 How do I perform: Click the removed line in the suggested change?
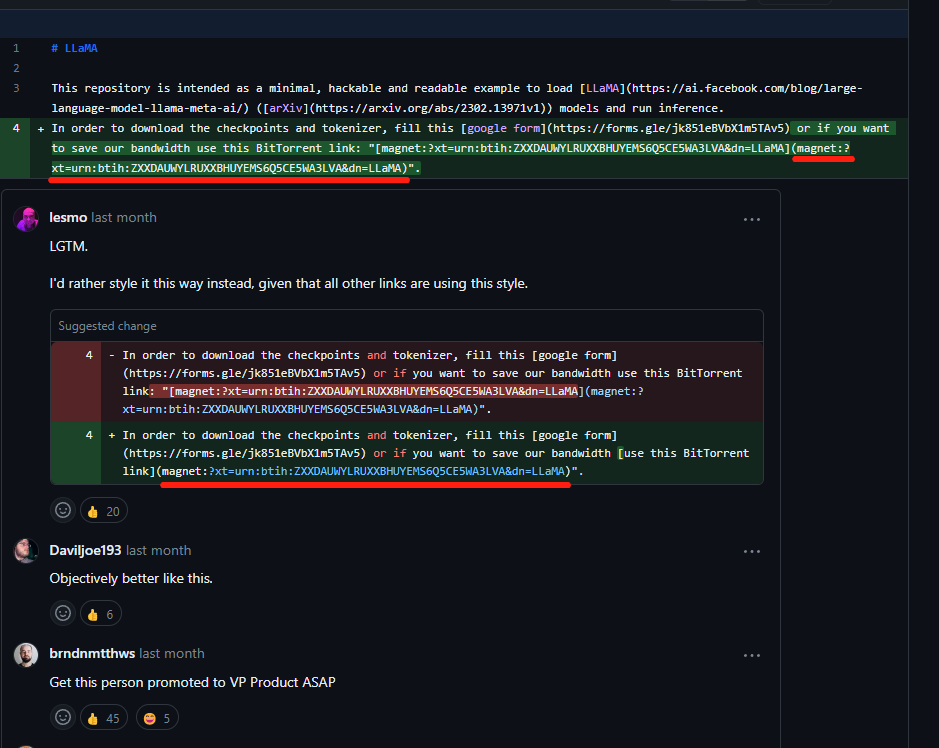click(x=407, y=382)
